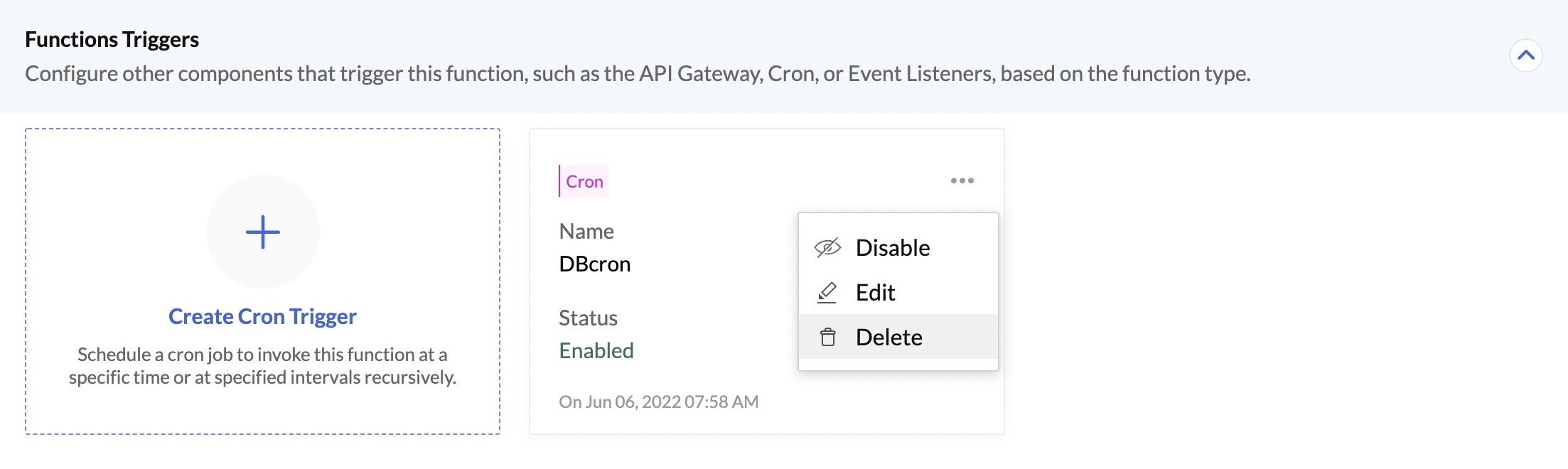Click the Jun 06, 2022 creation timestamp
Screen dimensions: 1568x469
658,402
